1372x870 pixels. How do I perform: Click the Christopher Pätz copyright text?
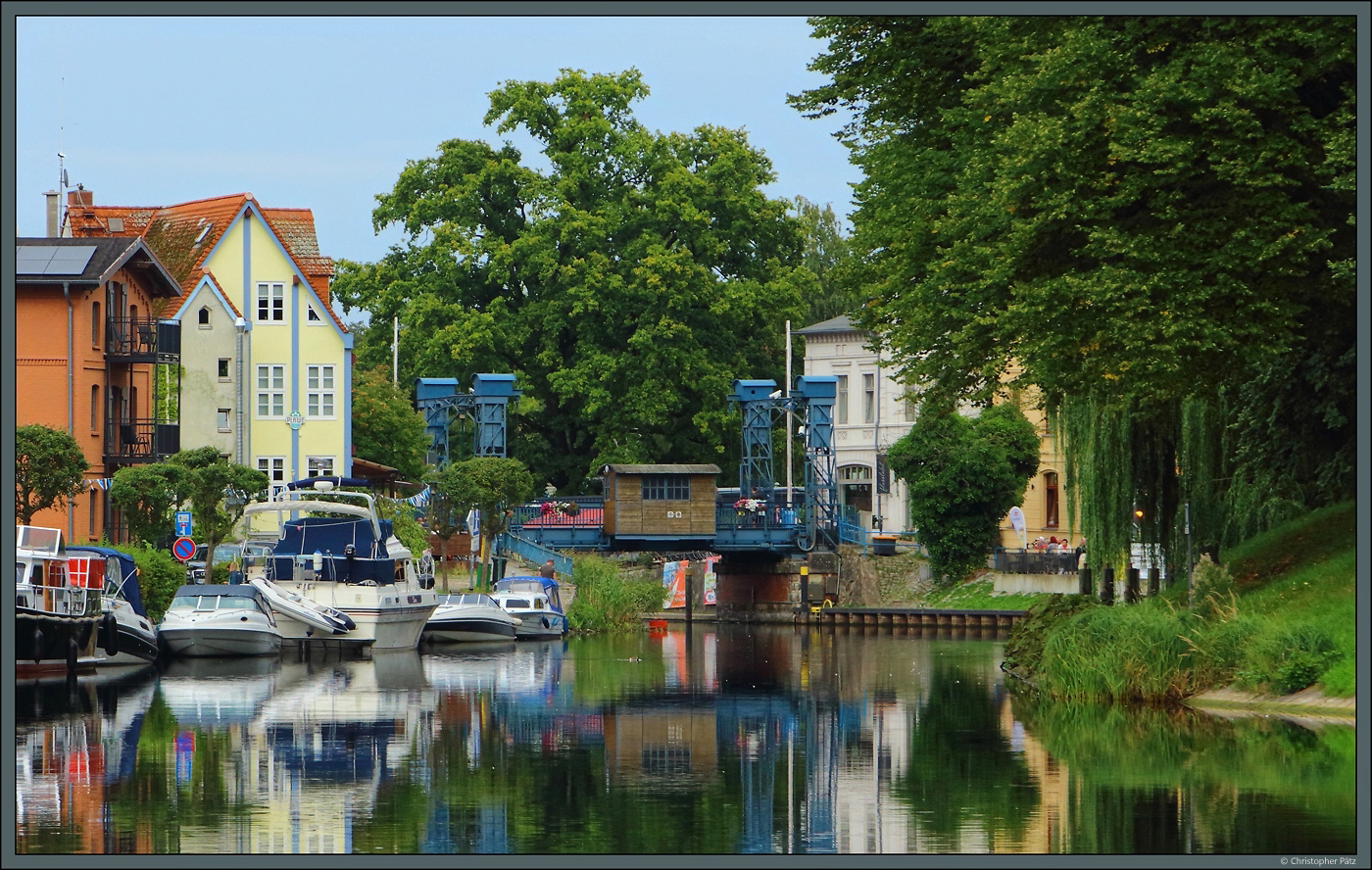1317,861
